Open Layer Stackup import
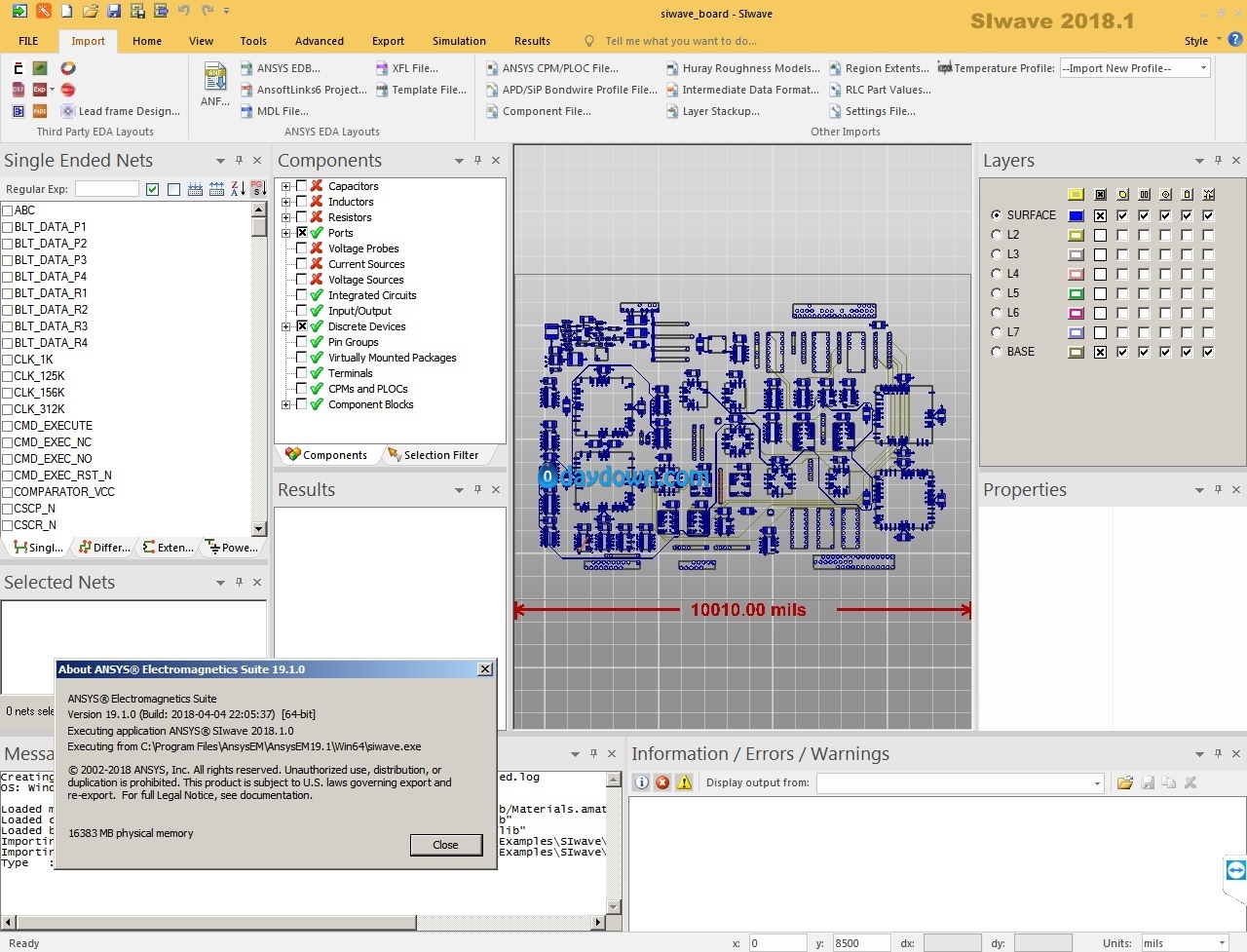The image size is (1247, 952). pos(712,111)
